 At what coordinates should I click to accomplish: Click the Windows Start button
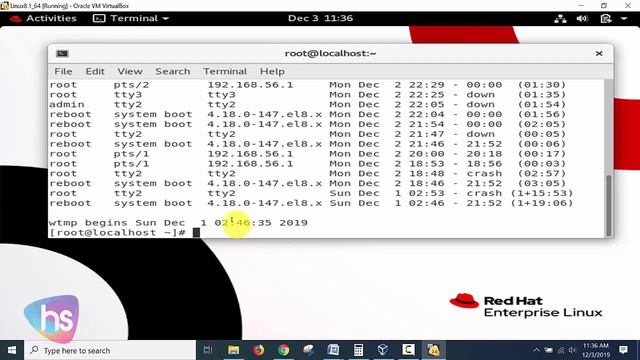(12, 350)
